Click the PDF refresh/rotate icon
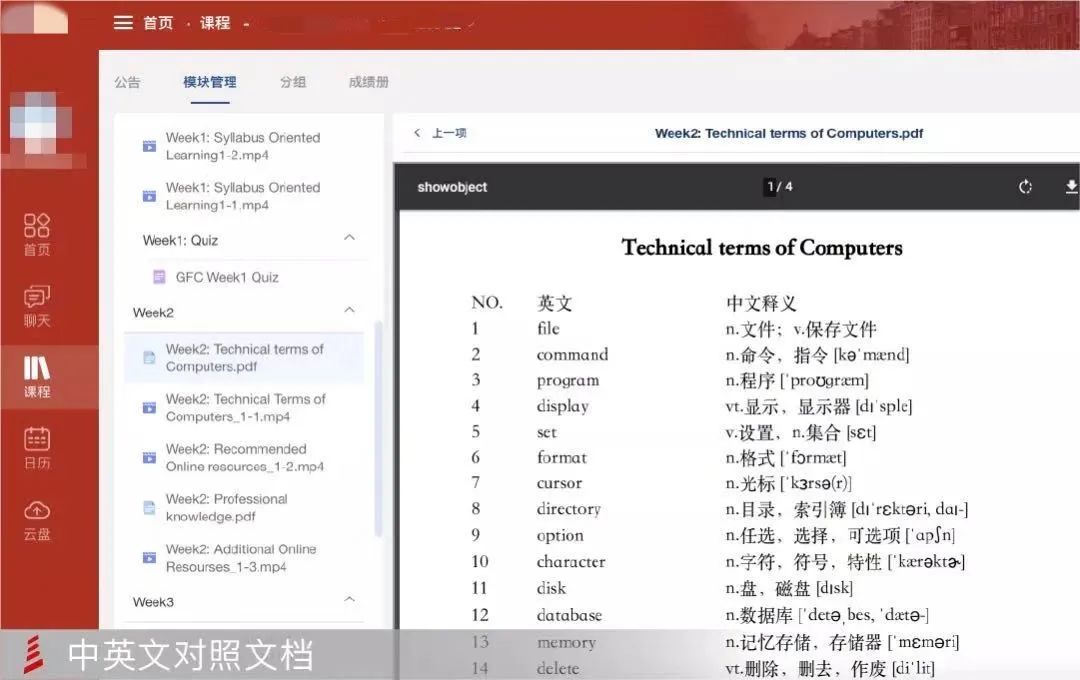Screen dimensions: 1080x680 [1025, 187]
